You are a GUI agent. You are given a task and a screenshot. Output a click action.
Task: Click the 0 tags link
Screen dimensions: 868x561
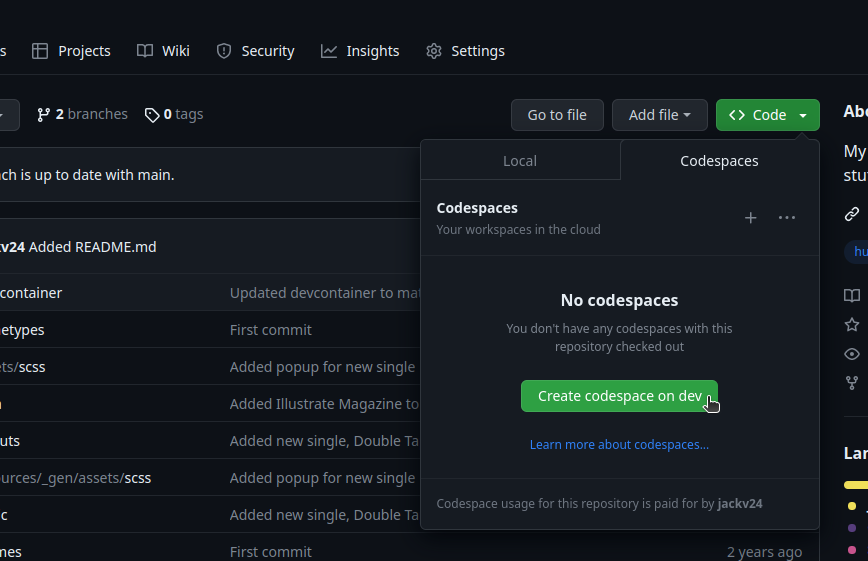174,114
